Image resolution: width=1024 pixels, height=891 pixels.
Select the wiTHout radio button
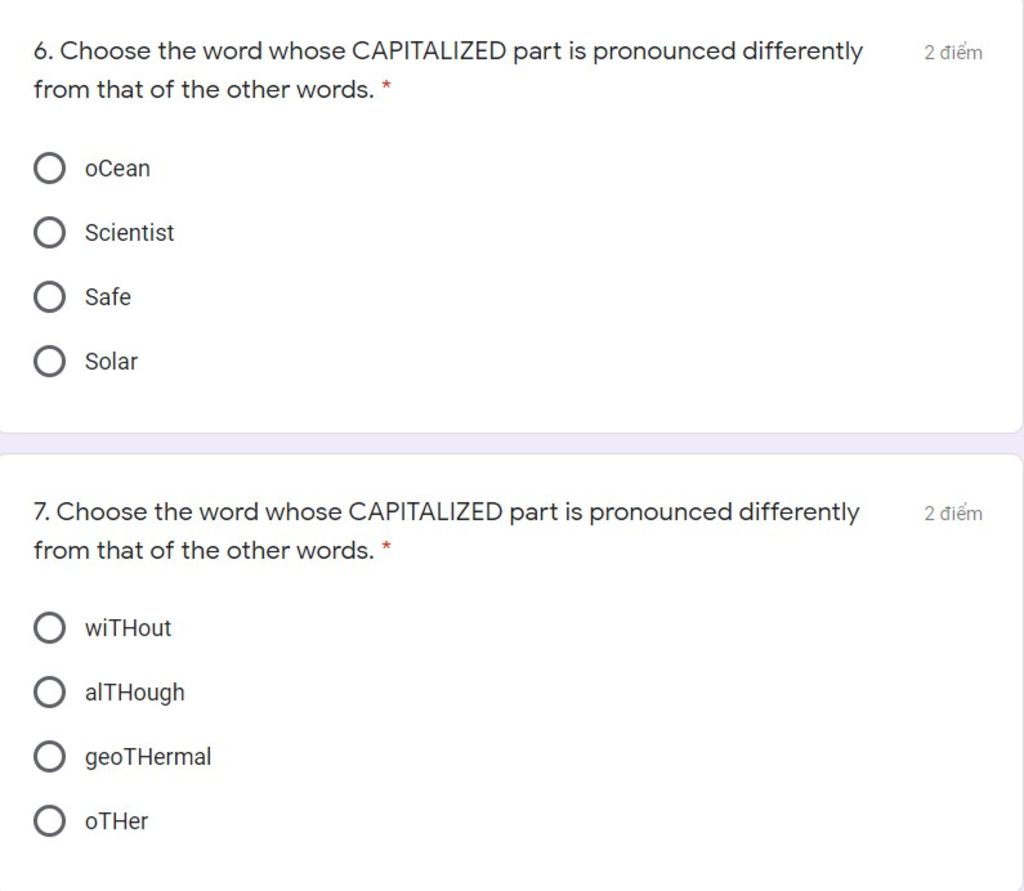49,628
